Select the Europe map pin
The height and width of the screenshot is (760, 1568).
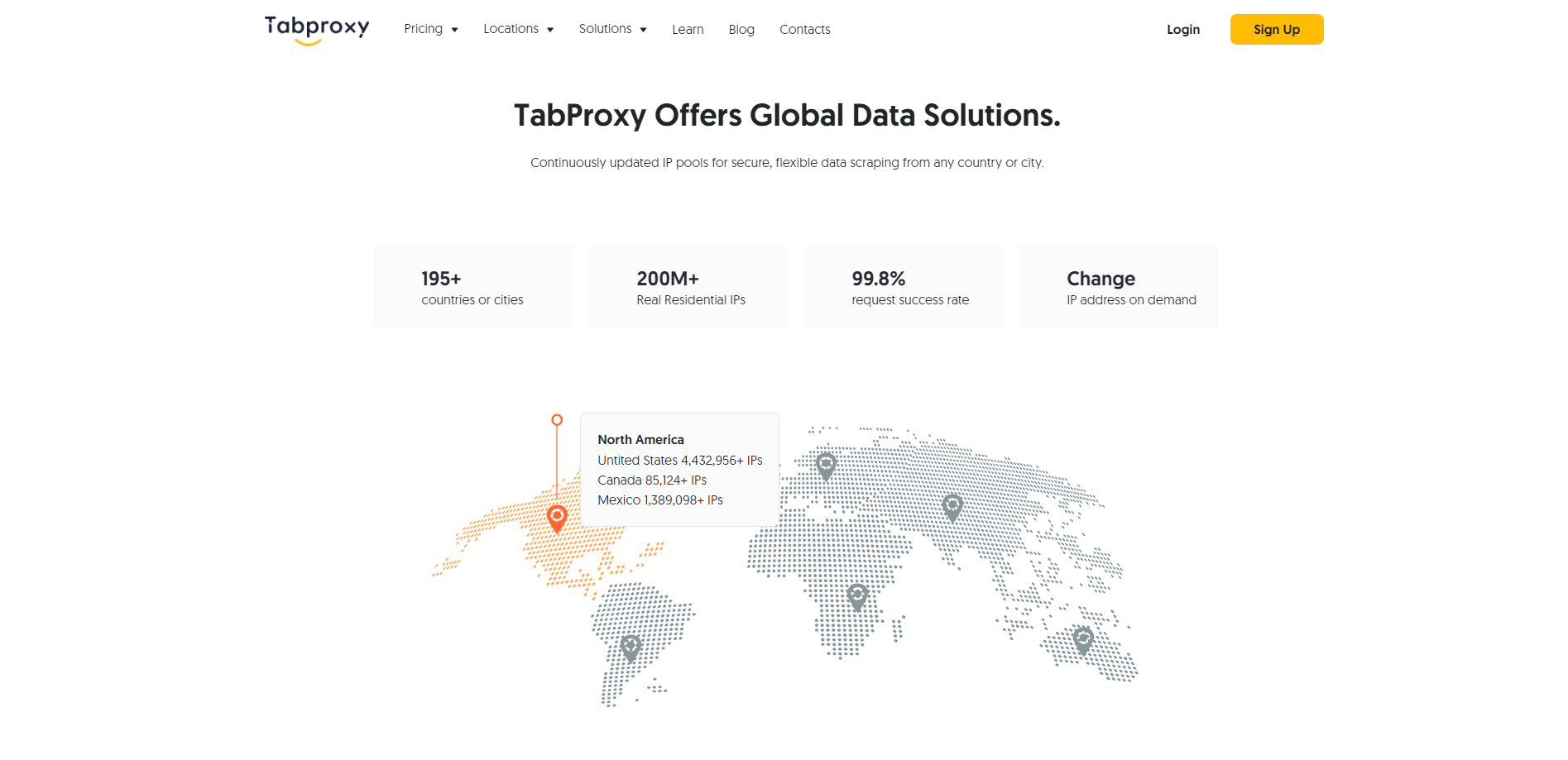(826, 467)
